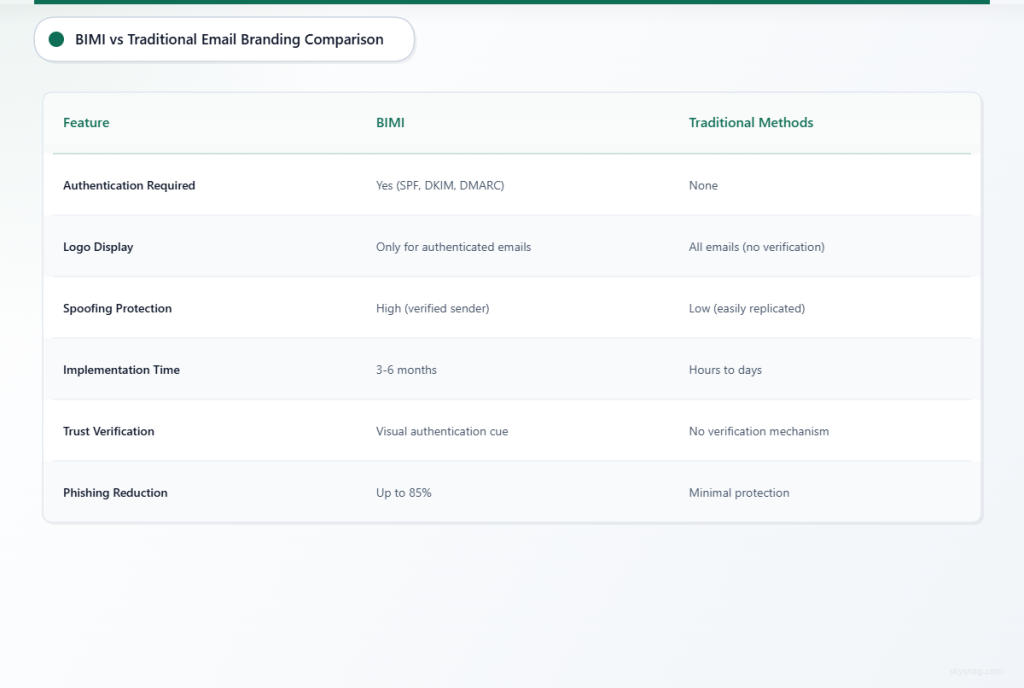Click the Yes (SPF, DKIM, DMARC) cell
Image resolution: width=1024 pixels, height=688 pixels.
click(x=440, y=185)
